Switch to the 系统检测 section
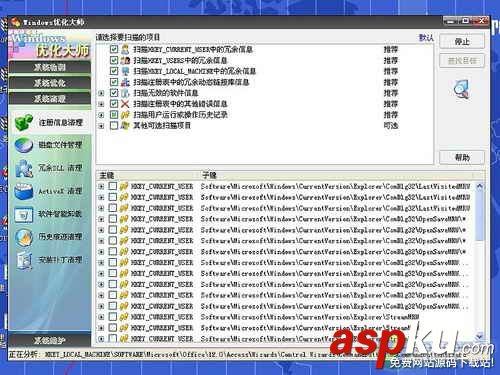 pyautogui.click(x=50, y=67)
